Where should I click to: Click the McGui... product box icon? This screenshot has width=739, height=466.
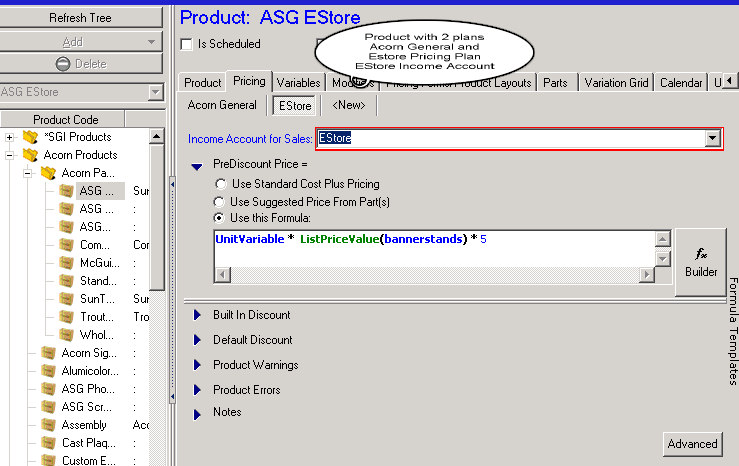coord(66,263)
